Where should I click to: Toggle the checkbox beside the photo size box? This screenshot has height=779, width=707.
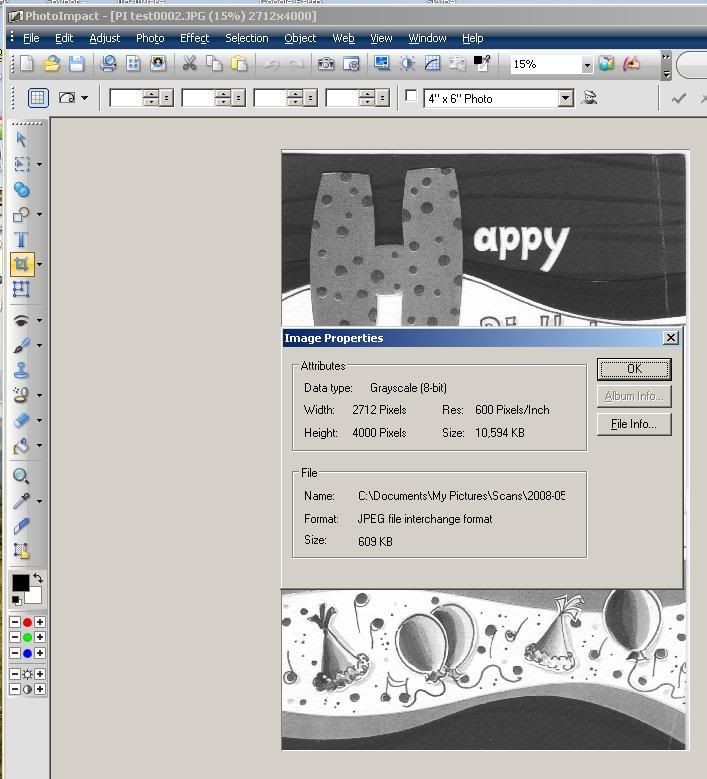pyautogui.click(x=411, y=97)
